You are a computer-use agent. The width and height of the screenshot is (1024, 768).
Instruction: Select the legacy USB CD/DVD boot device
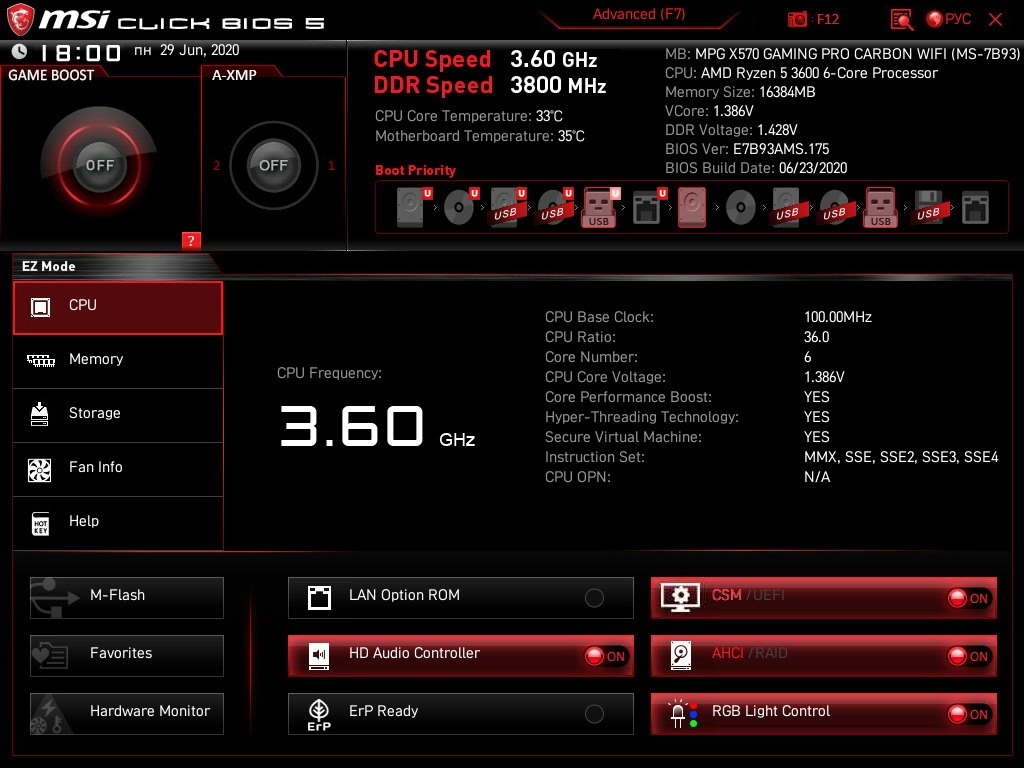pos(835,208)
